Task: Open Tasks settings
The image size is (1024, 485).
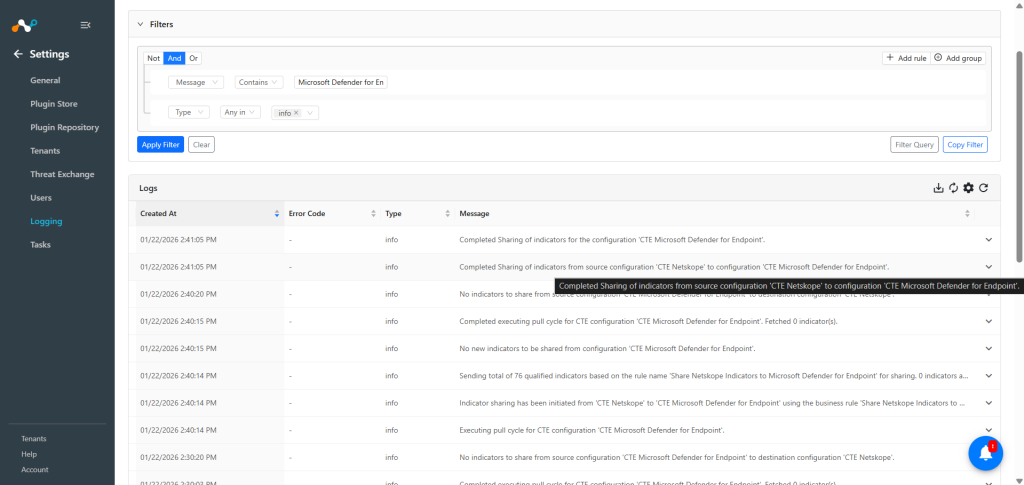Action: (40, 245)
